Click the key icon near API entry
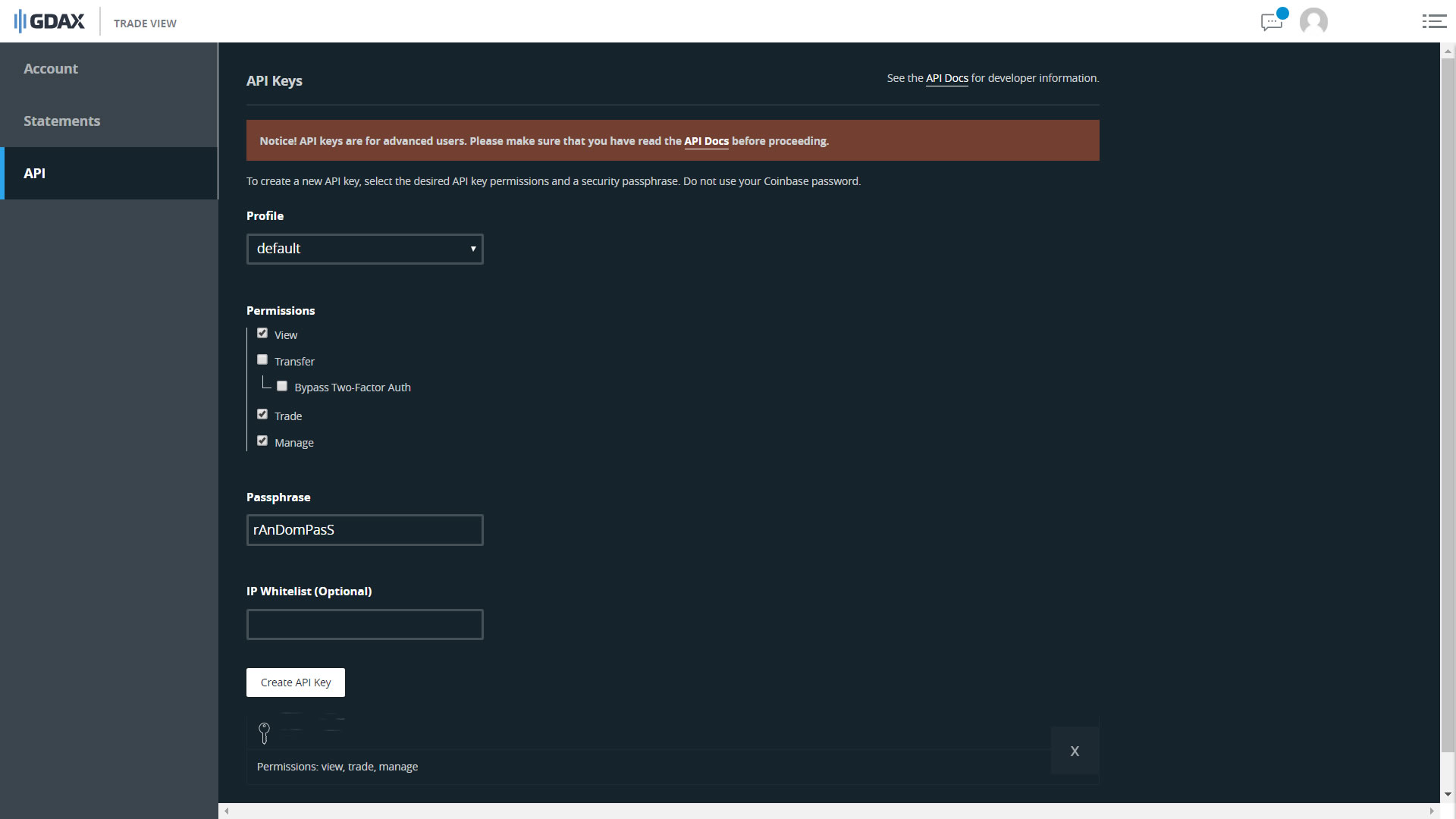1456x819 pixels. point(265,732)
